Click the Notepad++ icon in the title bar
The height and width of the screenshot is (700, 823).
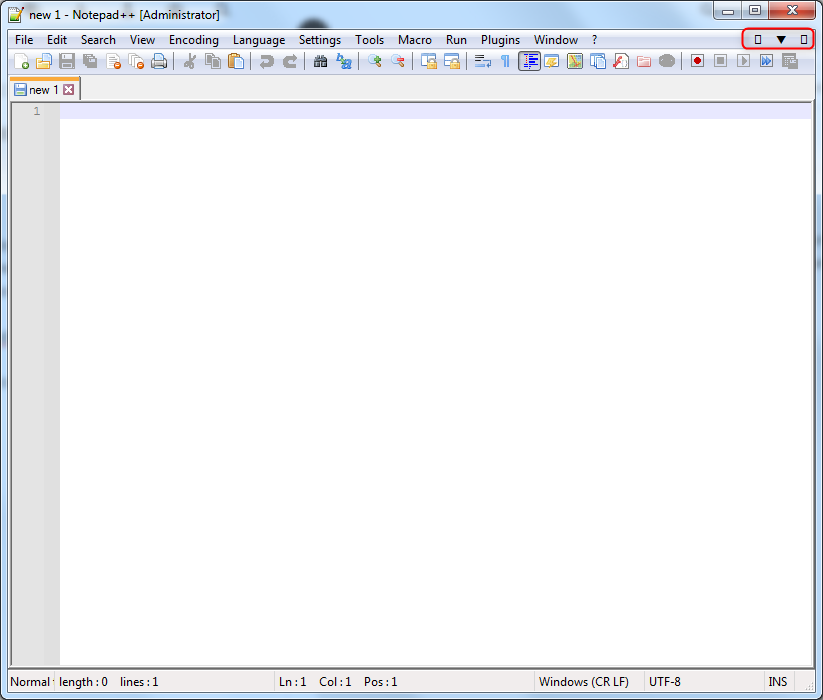point(16,14)
